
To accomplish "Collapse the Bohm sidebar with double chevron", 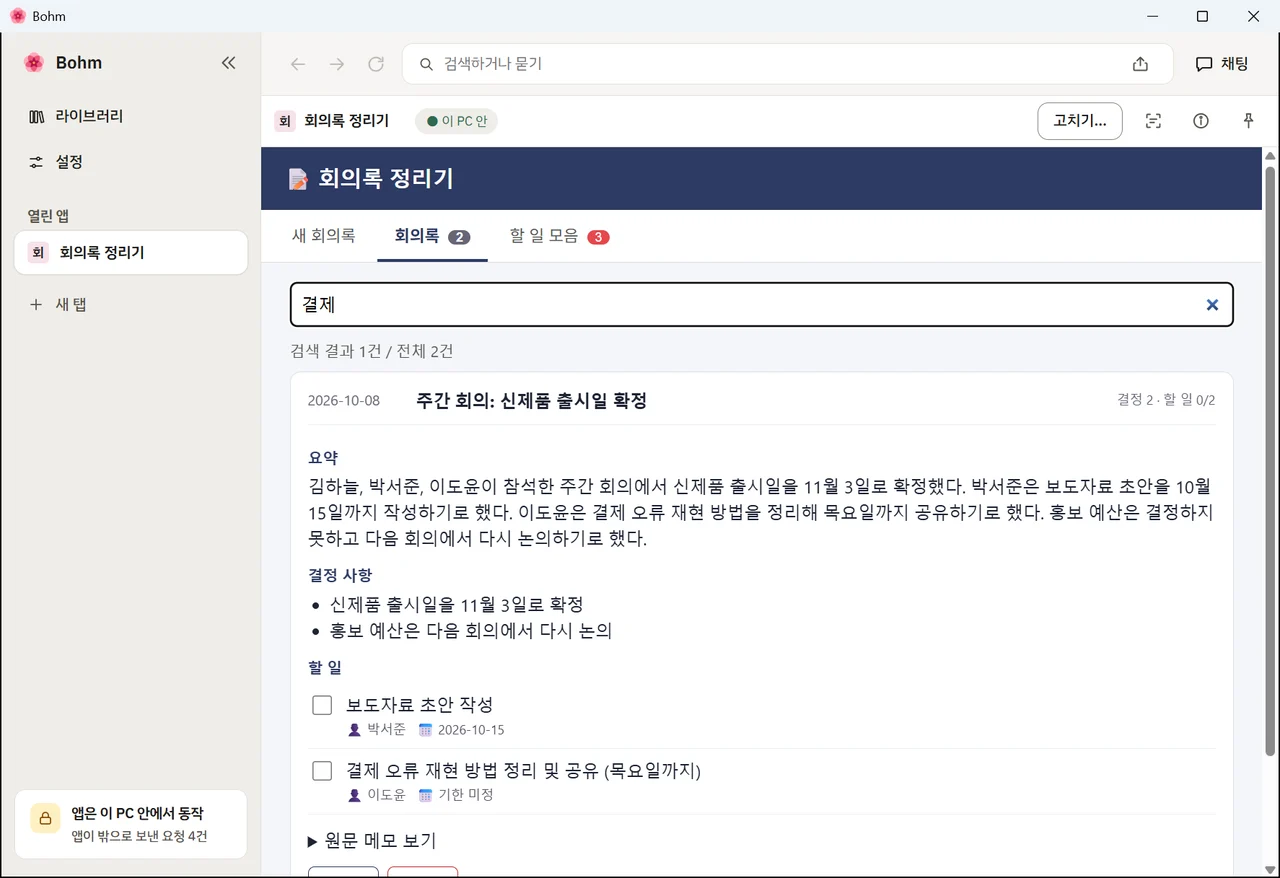I will 228,63.
